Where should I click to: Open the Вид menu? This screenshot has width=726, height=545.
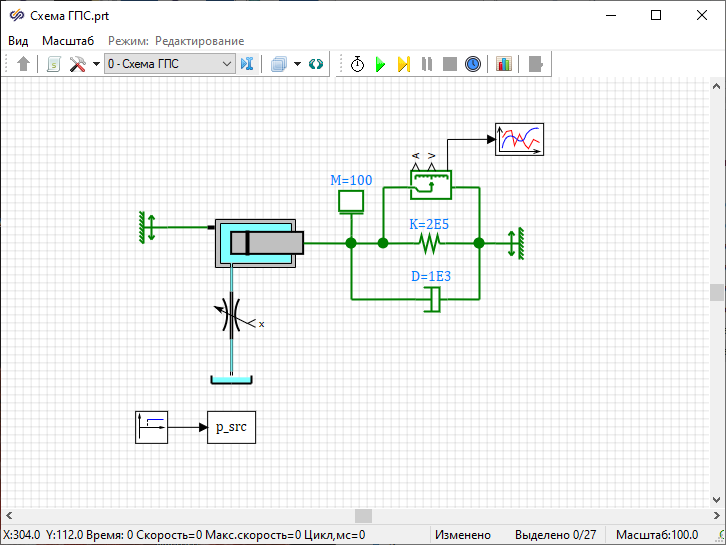pyautogui.click(x=18, y=41)
